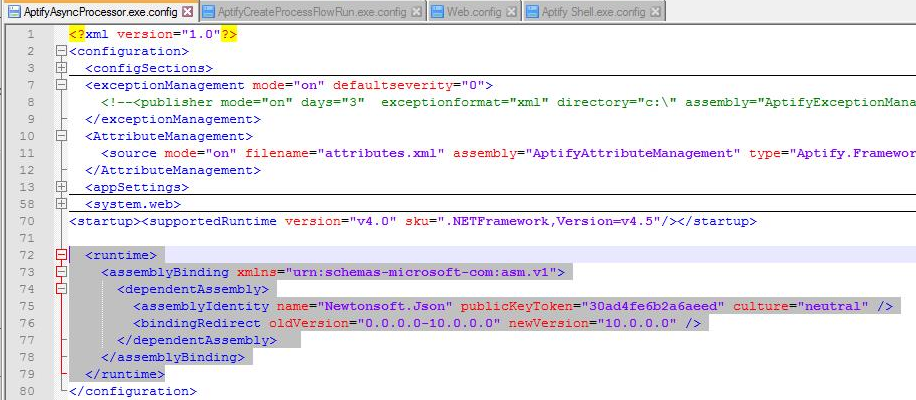The height and width of the screenshot is (400, 916).
Task: Click the opening <runtime> tag
Action: click(x=121, y=255)
